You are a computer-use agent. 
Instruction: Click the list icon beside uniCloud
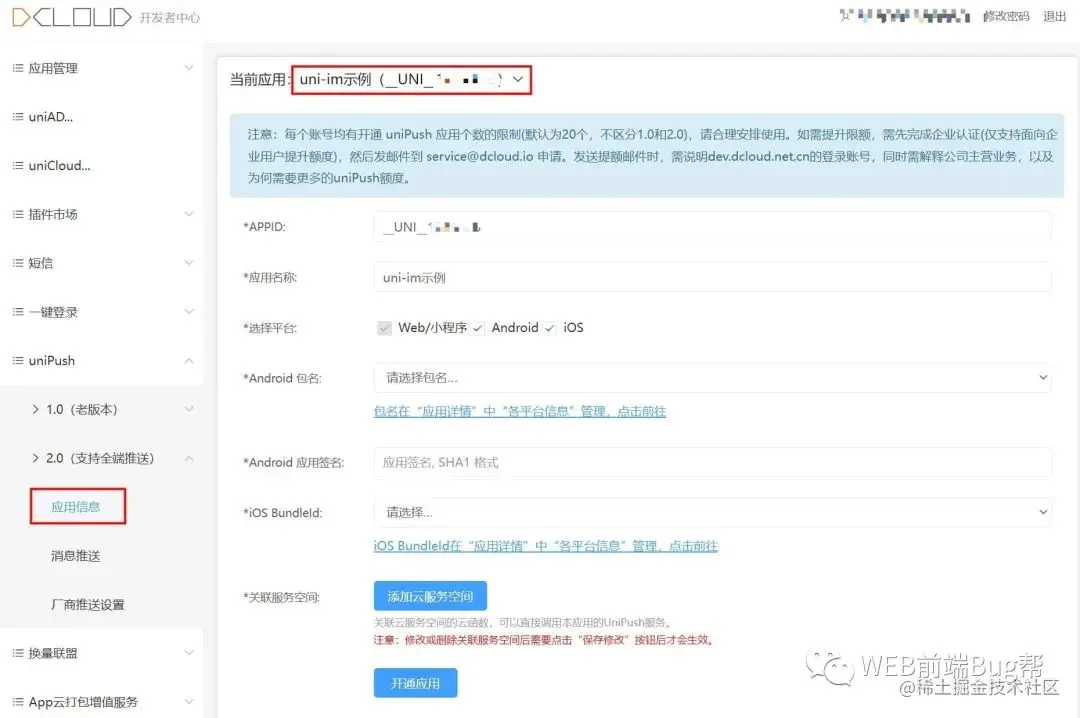pos(18,165)
